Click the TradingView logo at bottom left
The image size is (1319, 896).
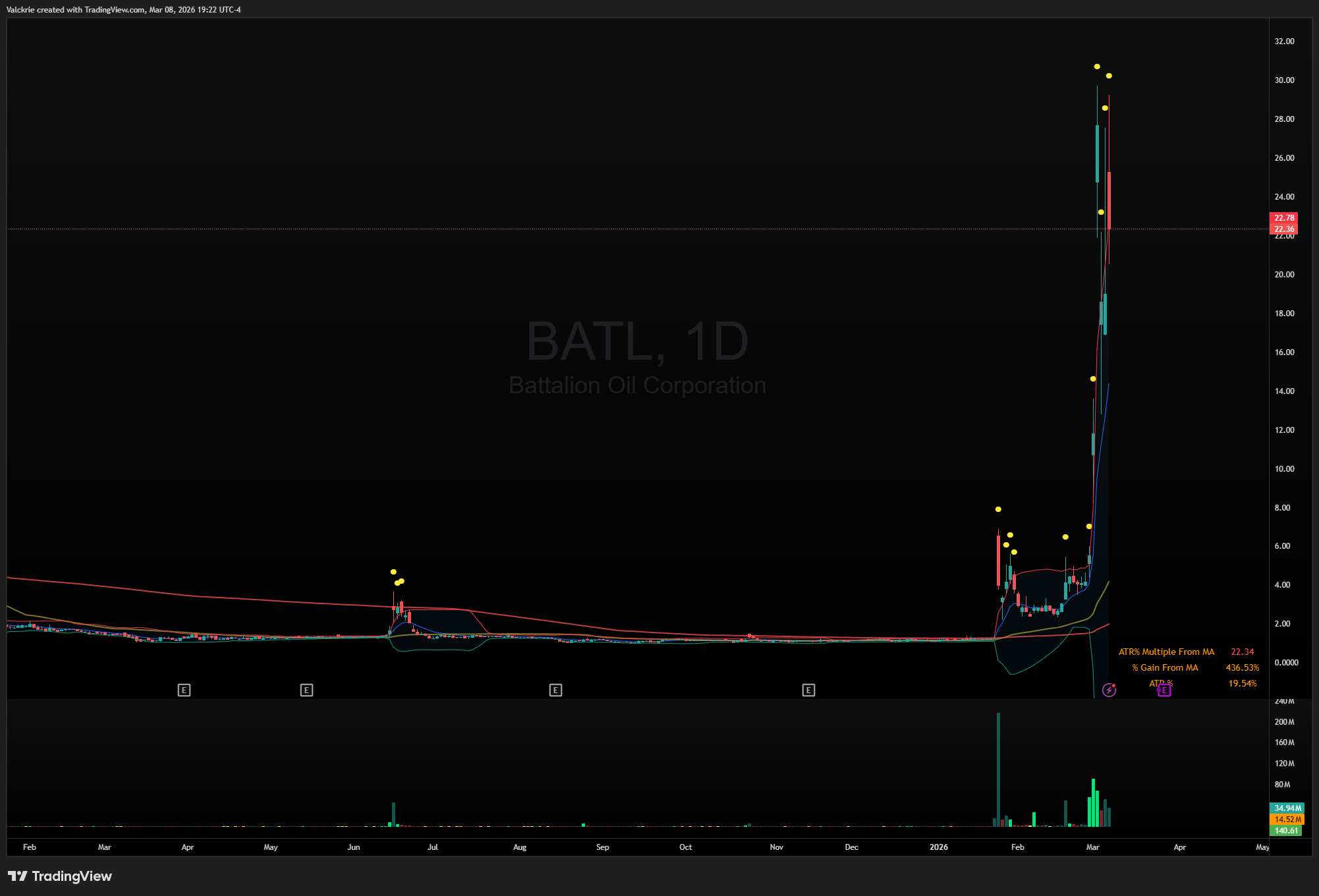60,876
